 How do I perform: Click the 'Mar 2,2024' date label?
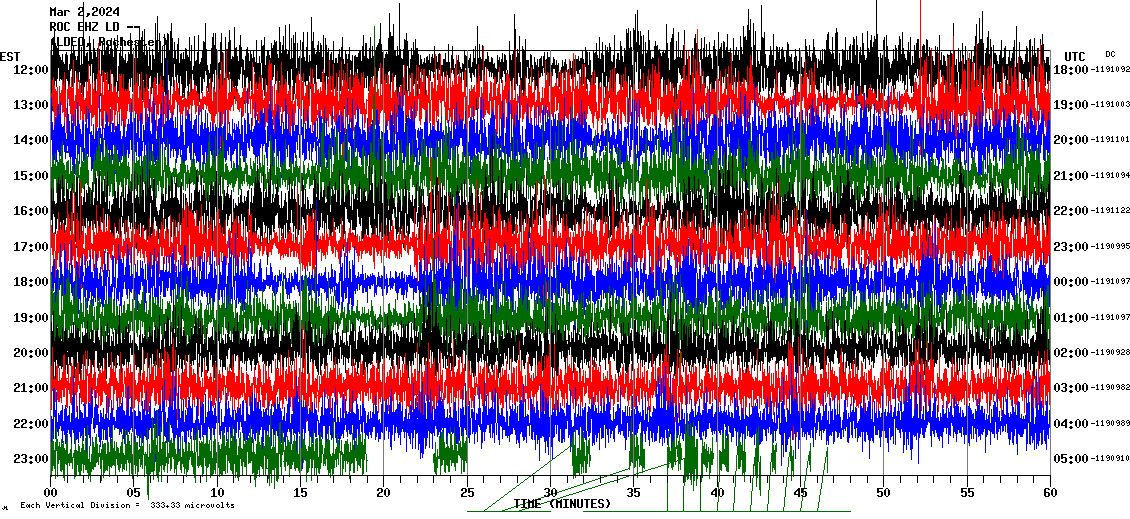point(84,12)
